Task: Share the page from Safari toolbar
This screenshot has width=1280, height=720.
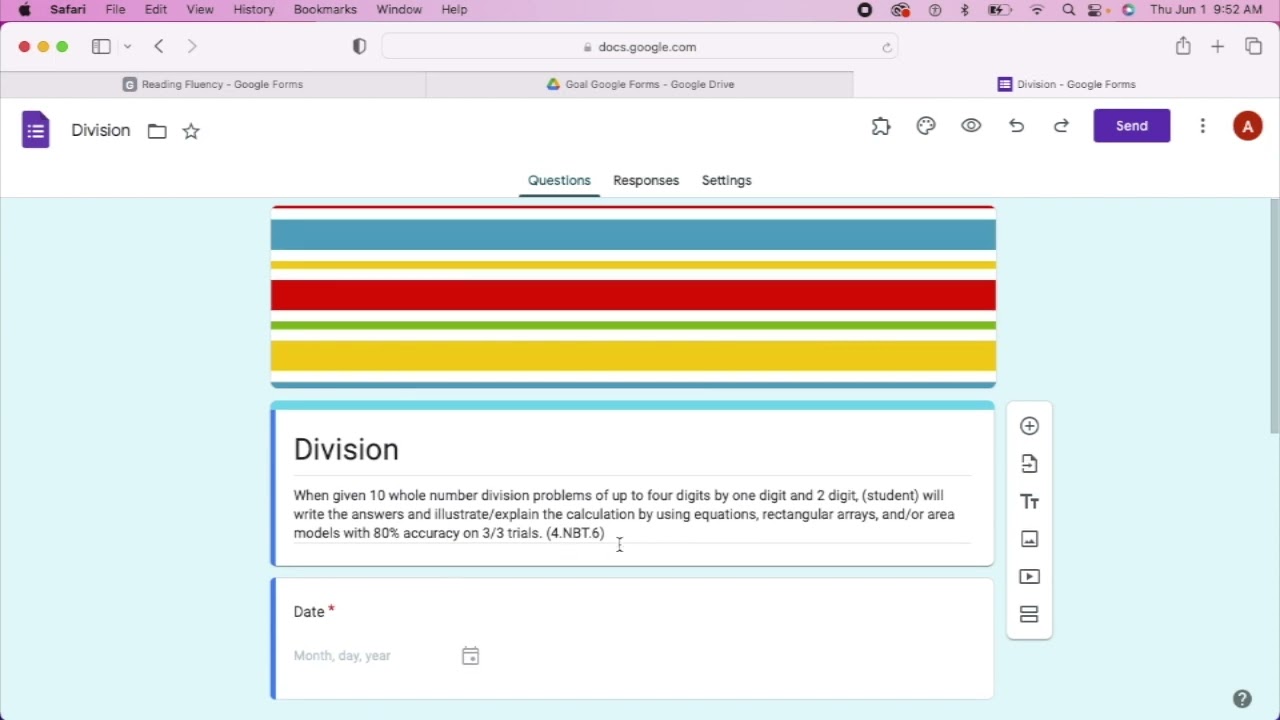Action: [1183, 46]
